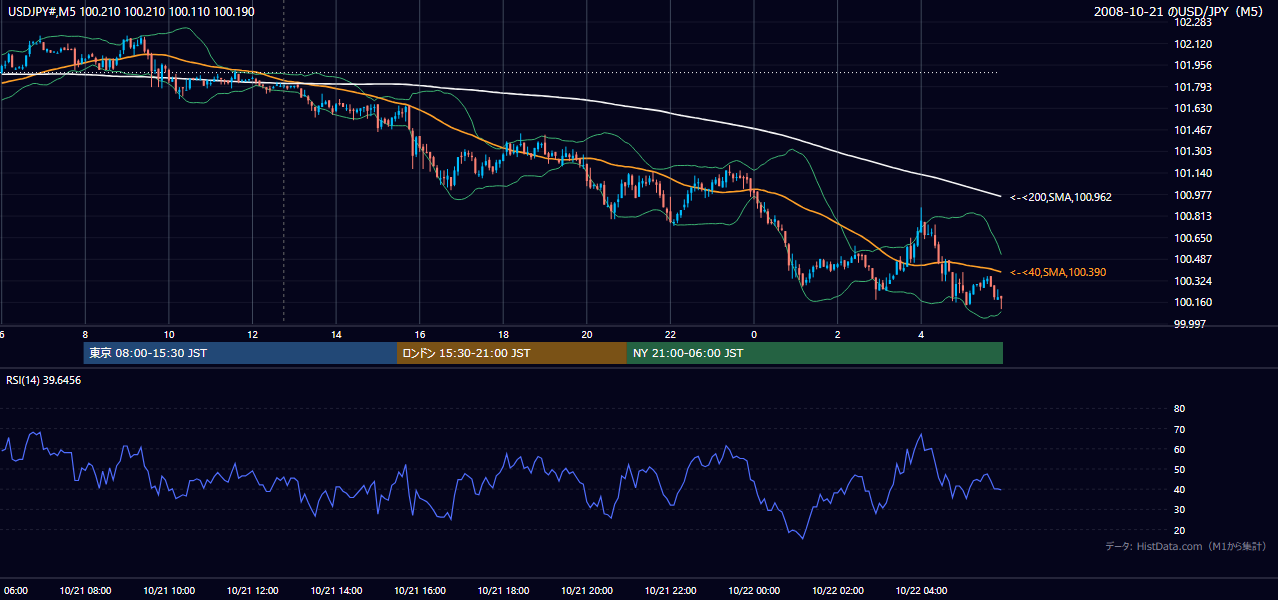Click bottom time label 10/22 04:00
1278x600 pixels.
(x=921, y=590)
